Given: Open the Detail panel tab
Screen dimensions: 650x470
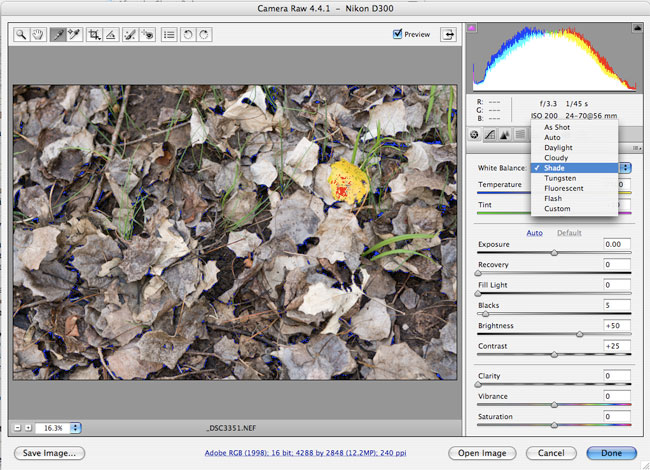Looking at the screenshot, I should [505, 134].
